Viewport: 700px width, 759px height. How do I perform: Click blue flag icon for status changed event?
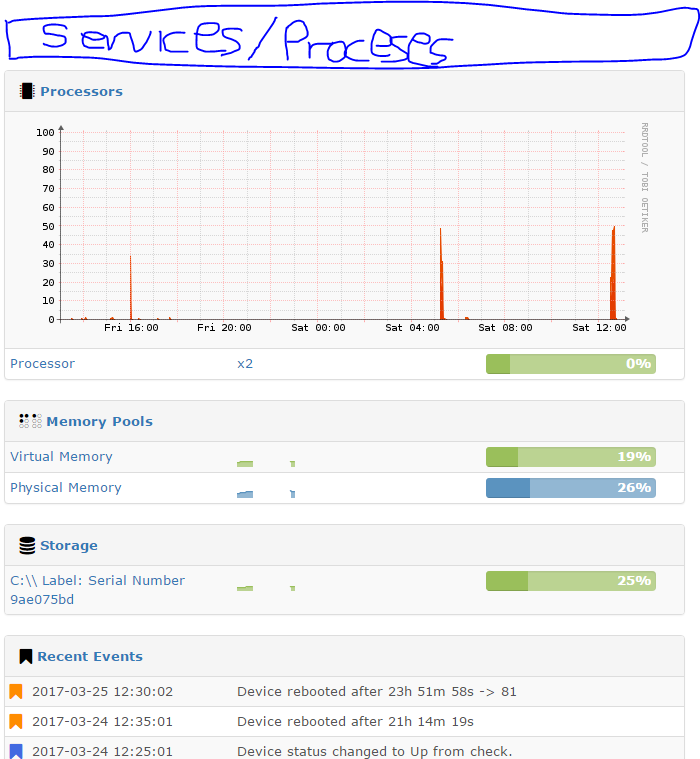(15, 751)
